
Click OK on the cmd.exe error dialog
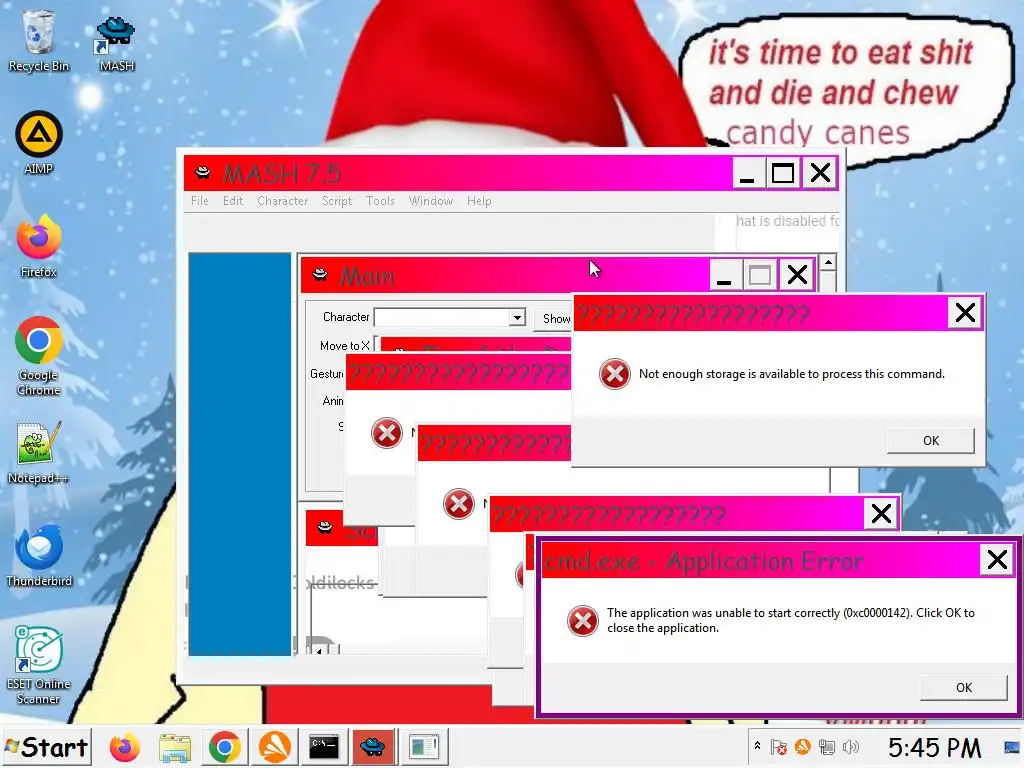coord(964,688)
